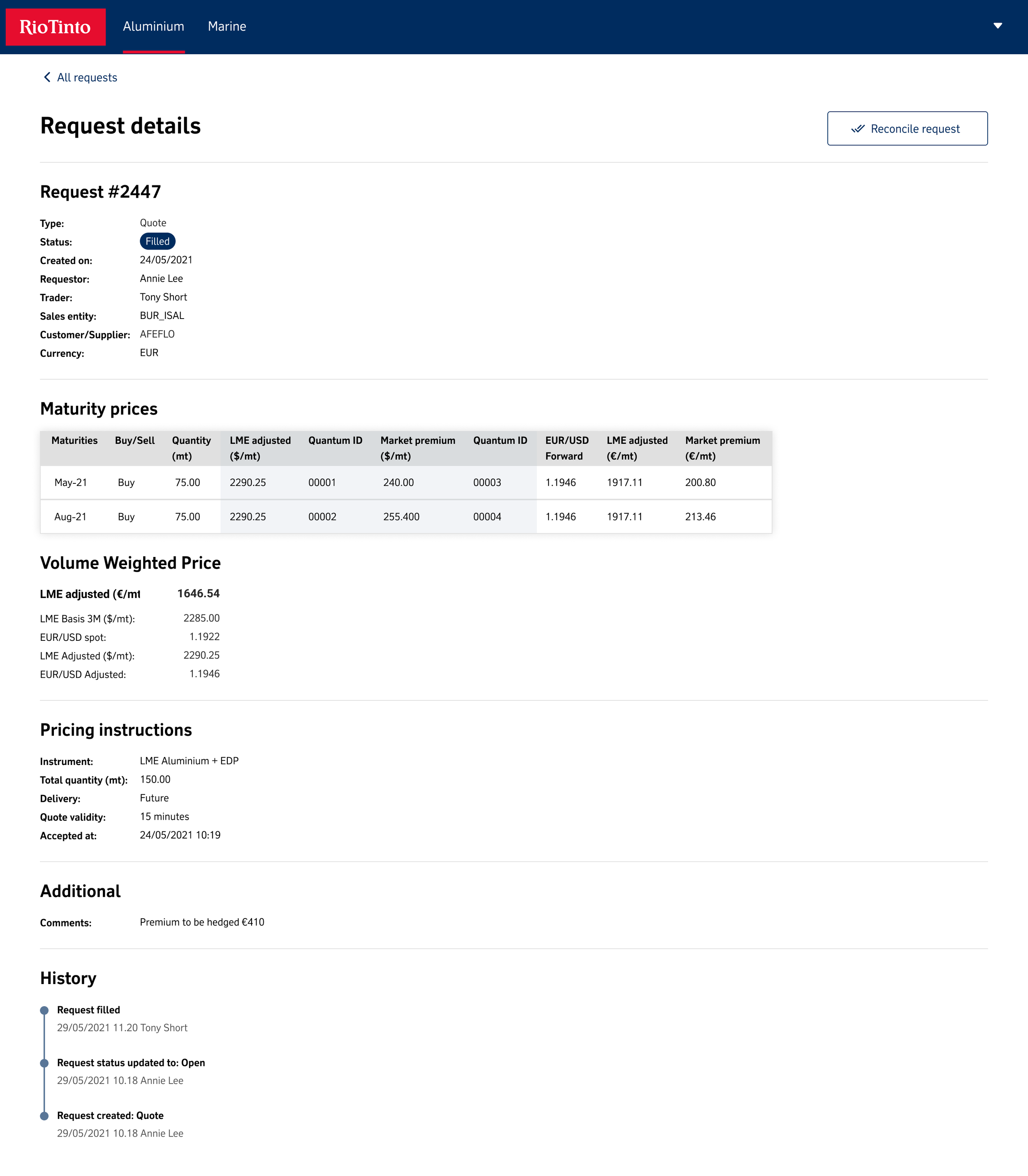
Task: Click the Request filled timeline marker
Action: pyautogui.click(x=44, y=1010)
